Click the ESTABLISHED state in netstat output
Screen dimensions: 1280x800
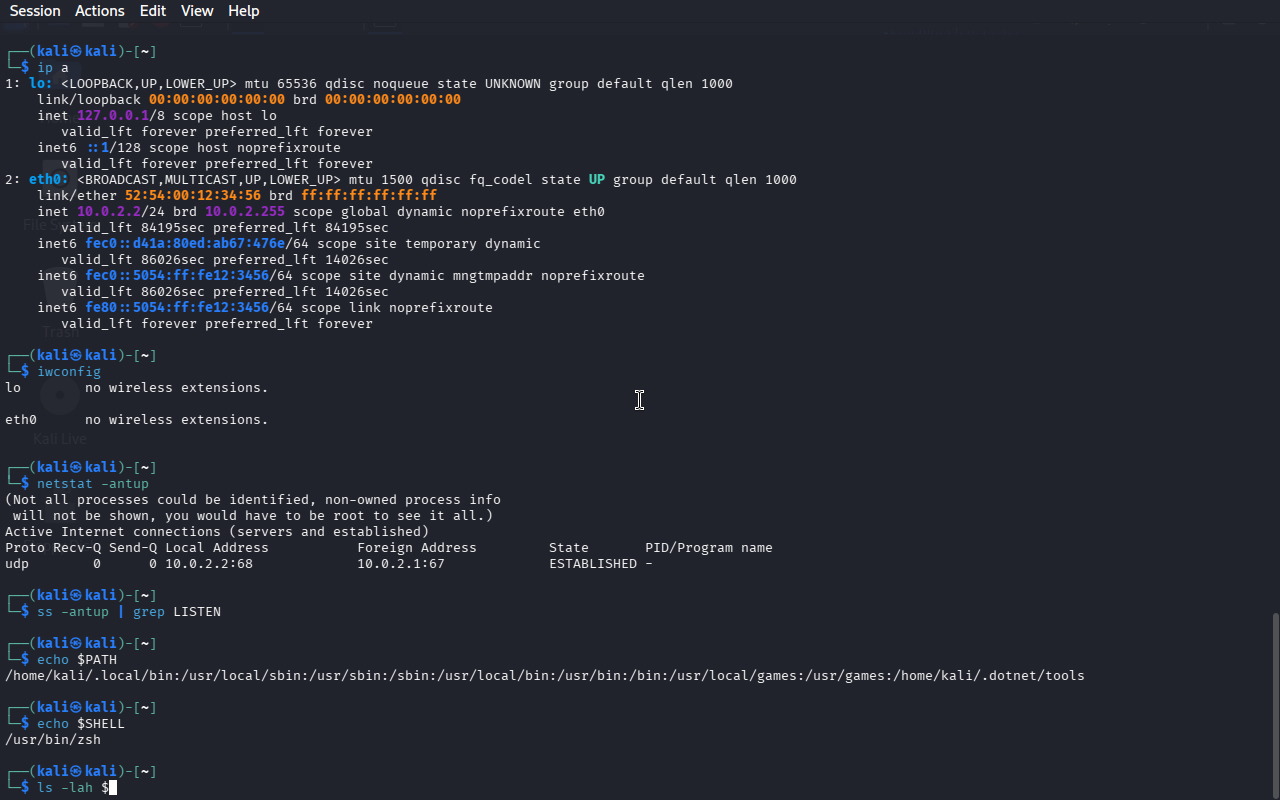593,564
